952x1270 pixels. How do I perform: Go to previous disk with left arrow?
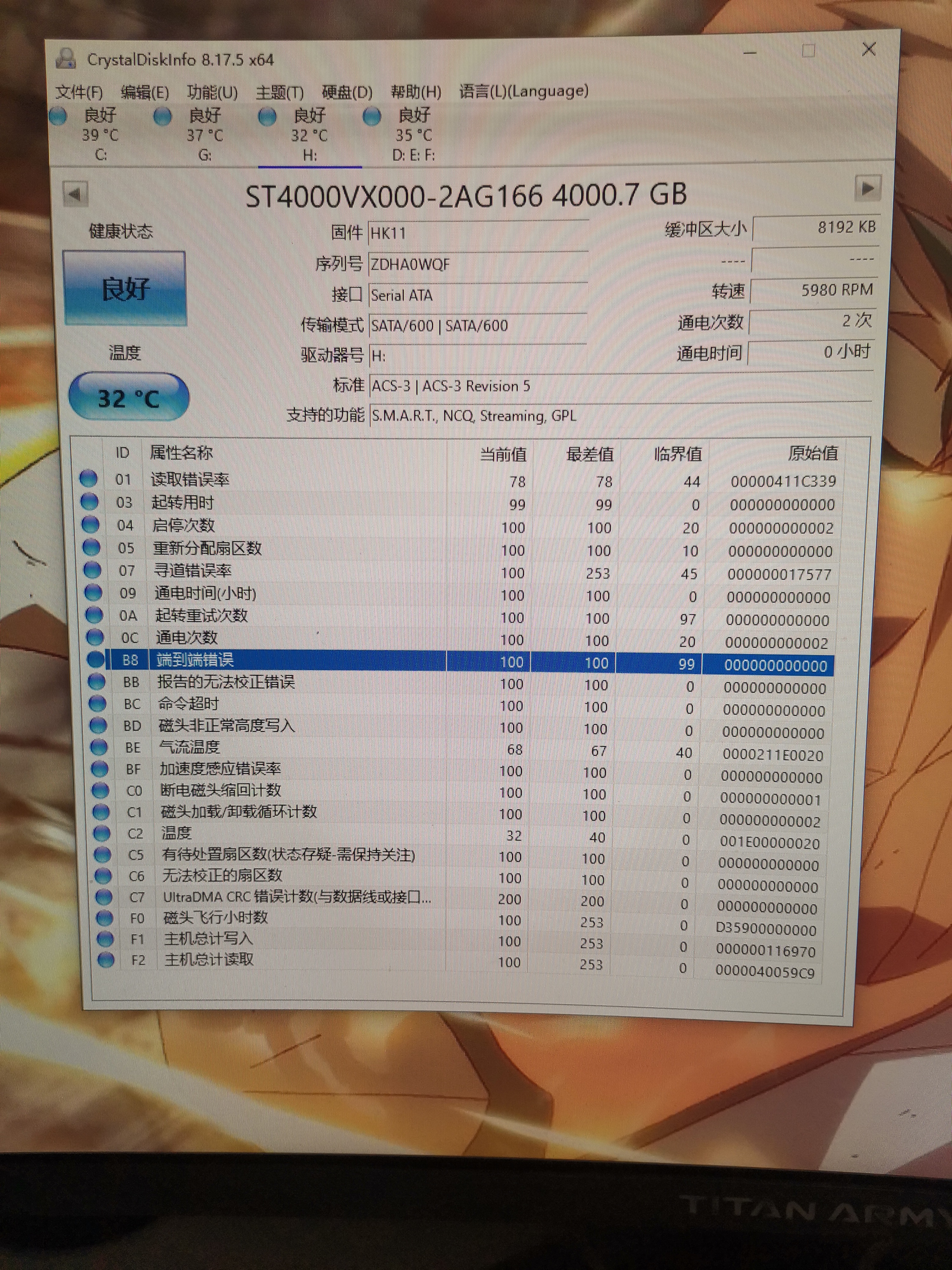pos(75,193)
